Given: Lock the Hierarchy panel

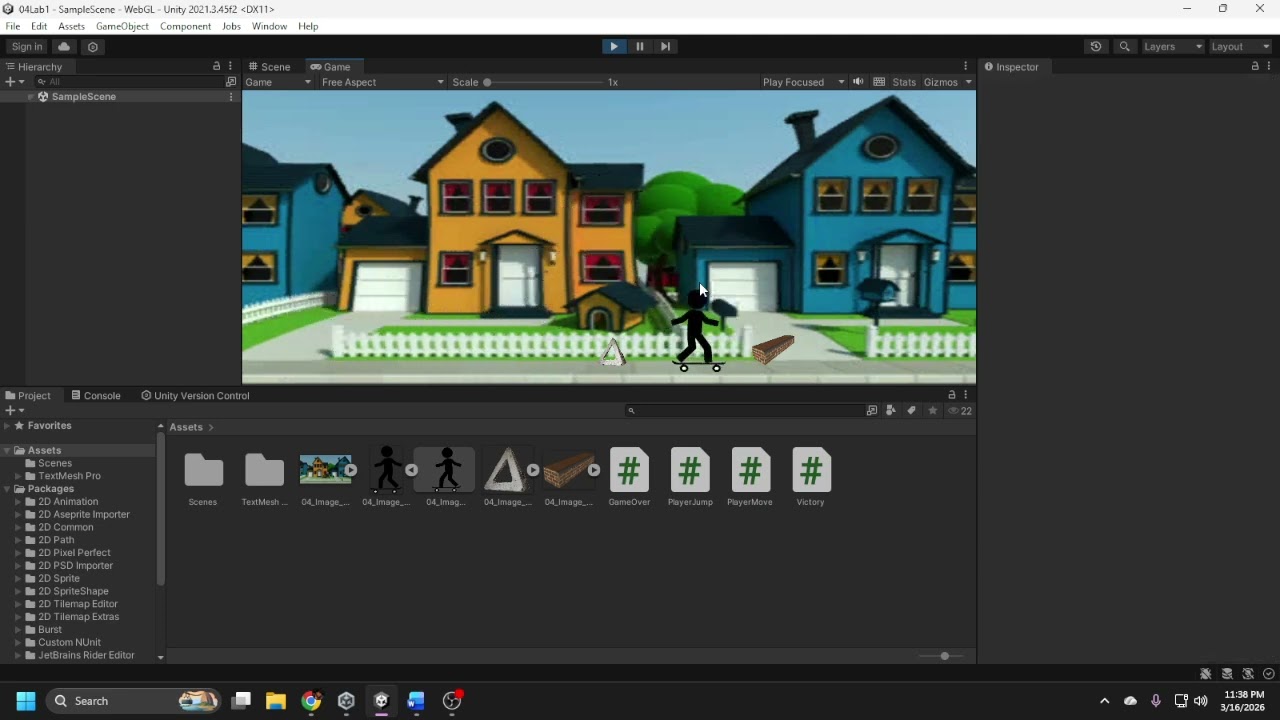Looking at the screenshot, I should (x=216, y=66).
